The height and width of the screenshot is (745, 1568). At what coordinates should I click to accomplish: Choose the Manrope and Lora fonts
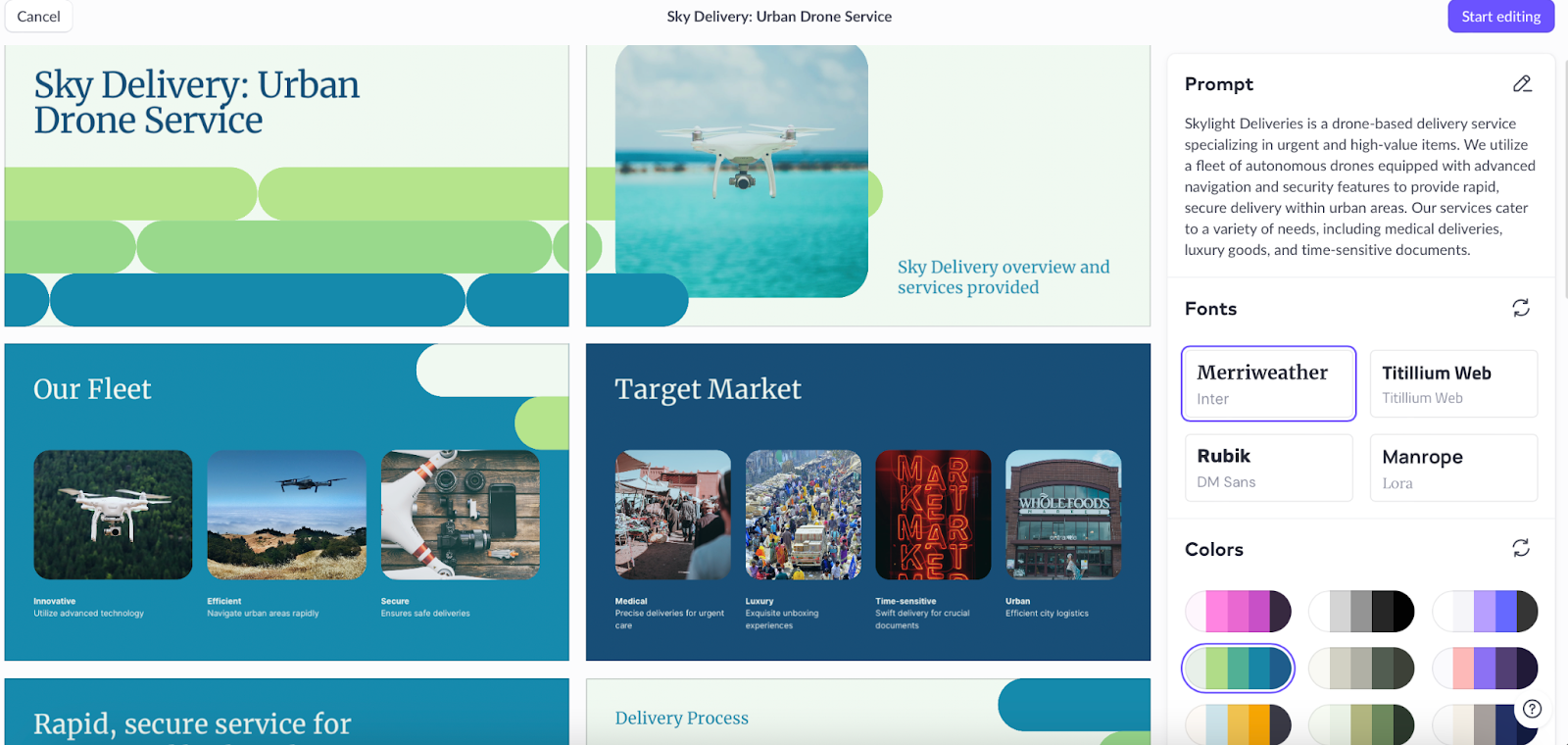(x=1453, y=468)
